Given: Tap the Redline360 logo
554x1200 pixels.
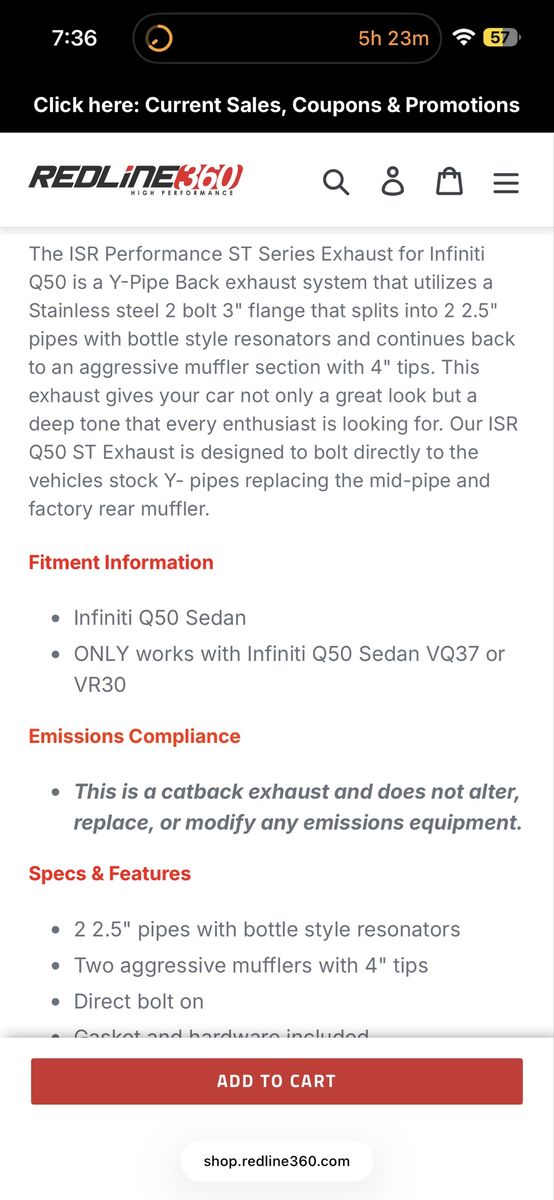Looking at the screenshot, I should click(x=136, y=179).
